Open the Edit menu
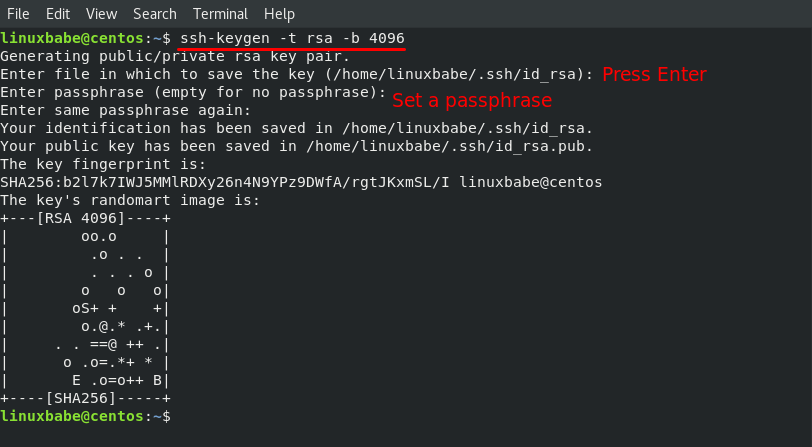The height and width of the screenshot is (447, 812). pos(58,14)
